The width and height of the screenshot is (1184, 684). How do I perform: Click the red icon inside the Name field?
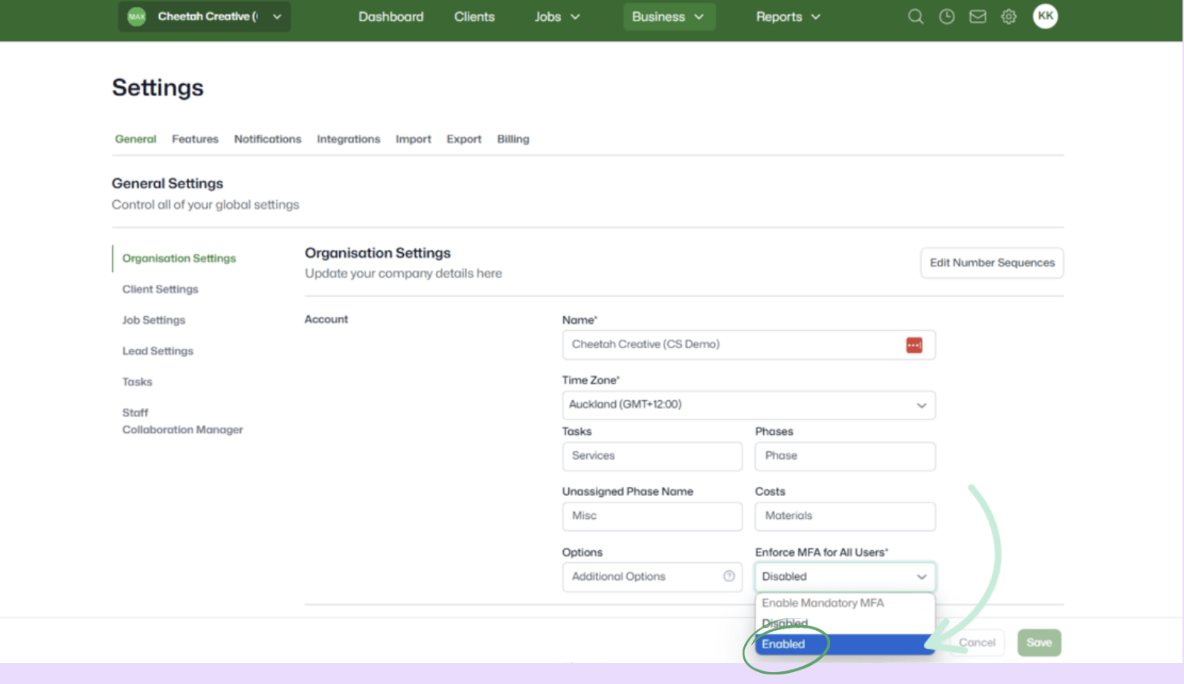click(x=914, y=344)
